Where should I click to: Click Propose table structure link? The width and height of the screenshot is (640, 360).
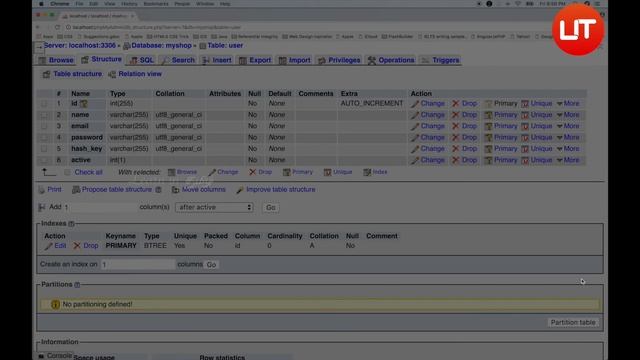[x=116, y=189]
